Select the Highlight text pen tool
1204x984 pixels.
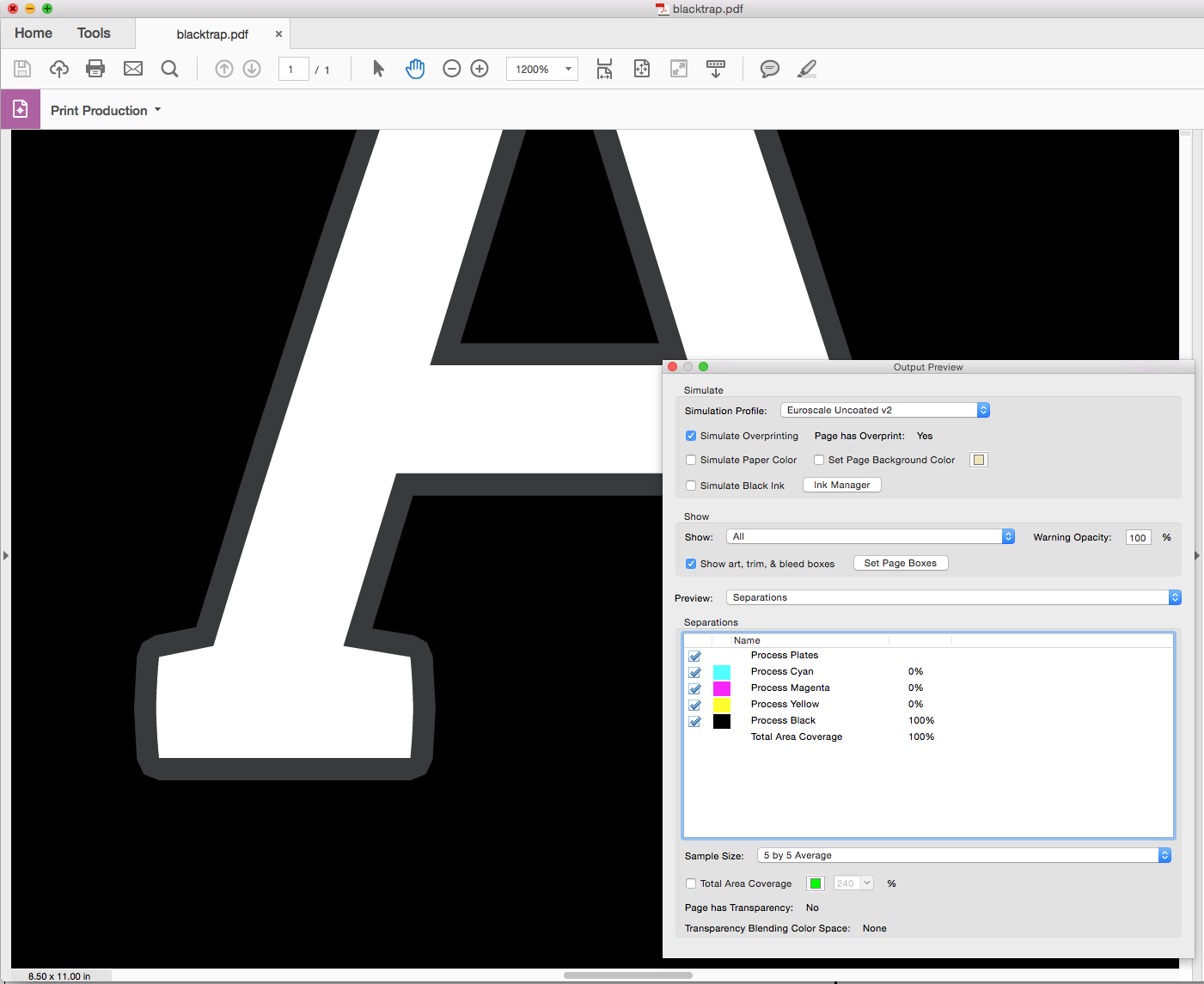[807, 69]
